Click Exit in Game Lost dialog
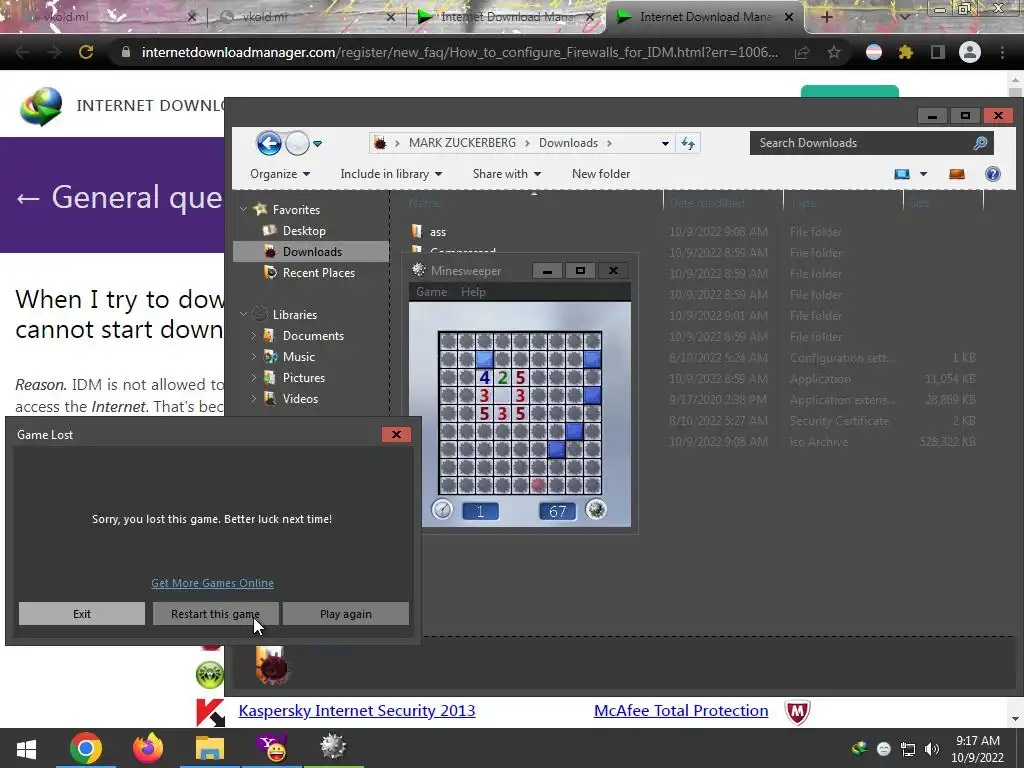The image size is (1024, 768). click(82, 614)
